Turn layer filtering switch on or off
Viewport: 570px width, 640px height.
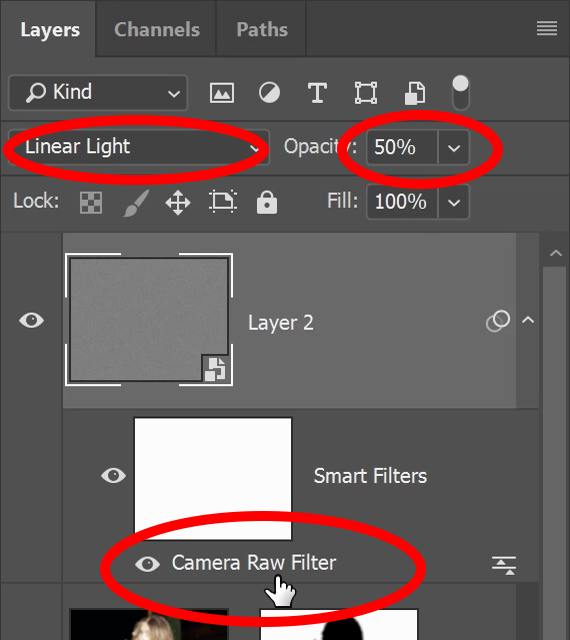[461, 93]
